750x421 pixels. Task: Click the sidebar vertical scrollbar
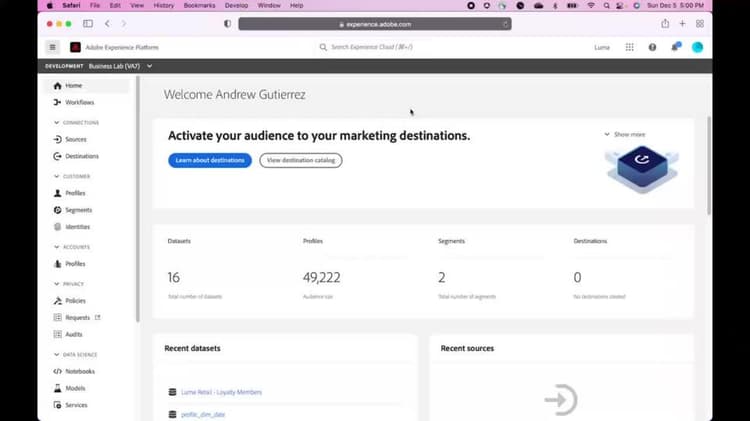point(138,199)
